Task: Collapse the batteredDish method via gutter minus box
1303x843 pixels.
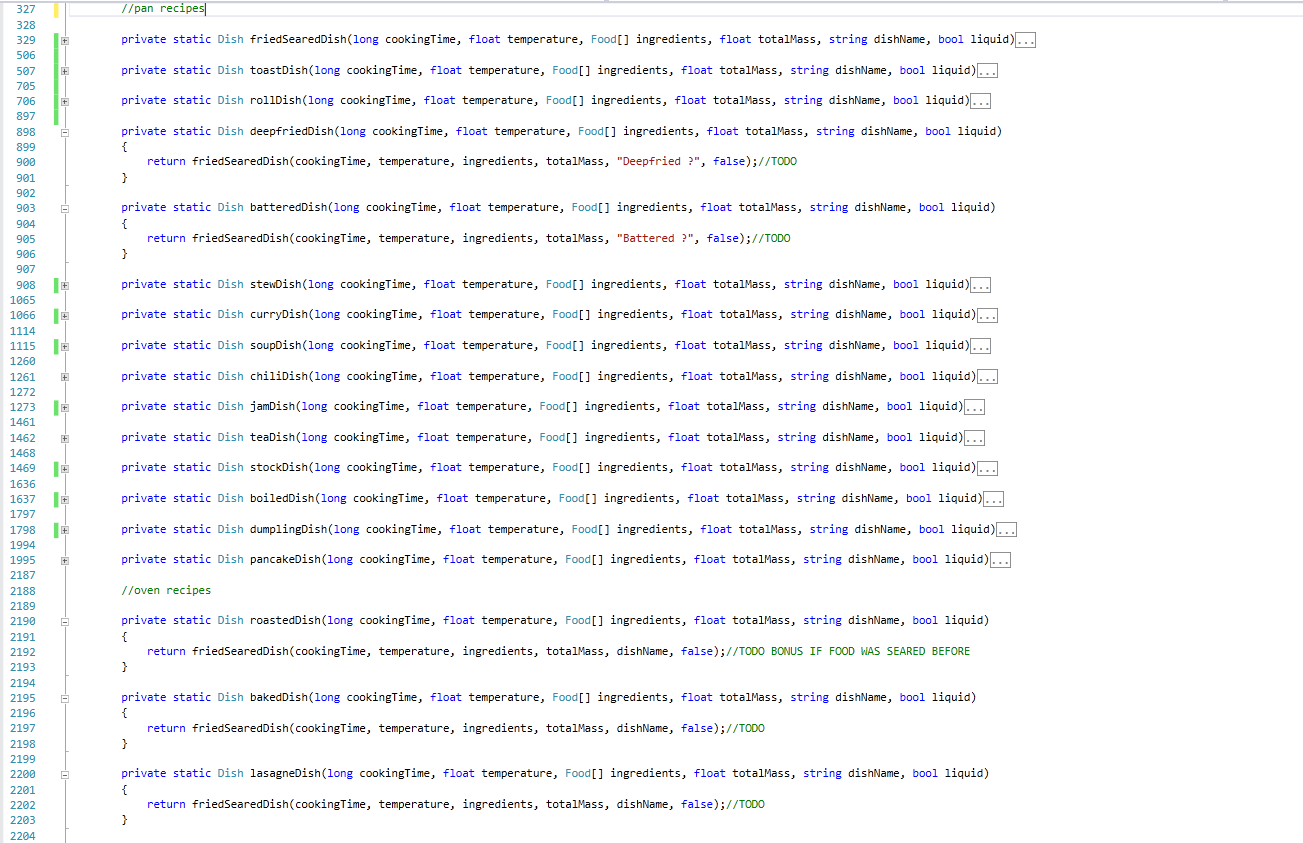Action: (65, 208)
